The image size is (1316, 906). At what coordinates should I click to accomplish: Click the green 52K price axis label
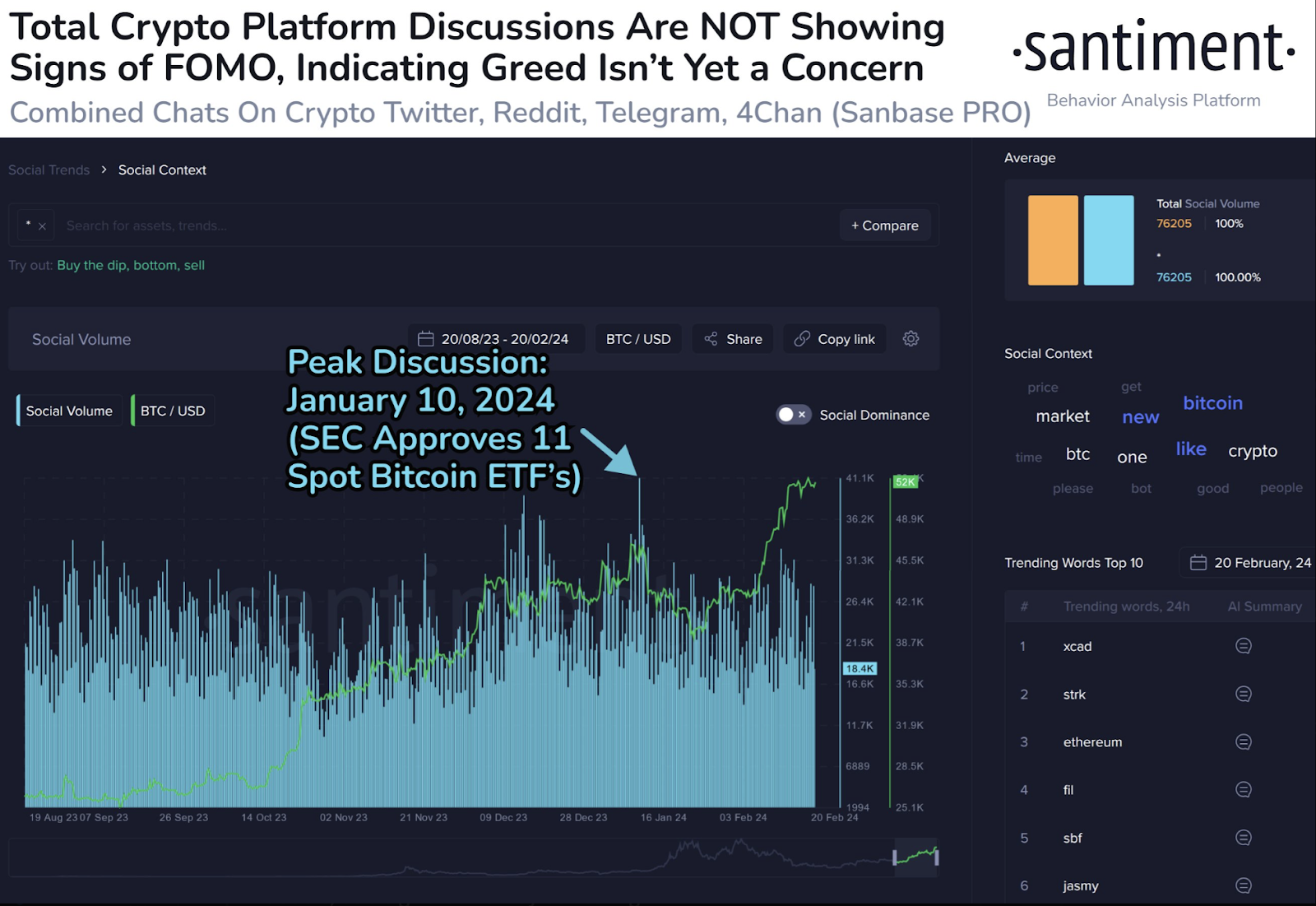point(905,482)
